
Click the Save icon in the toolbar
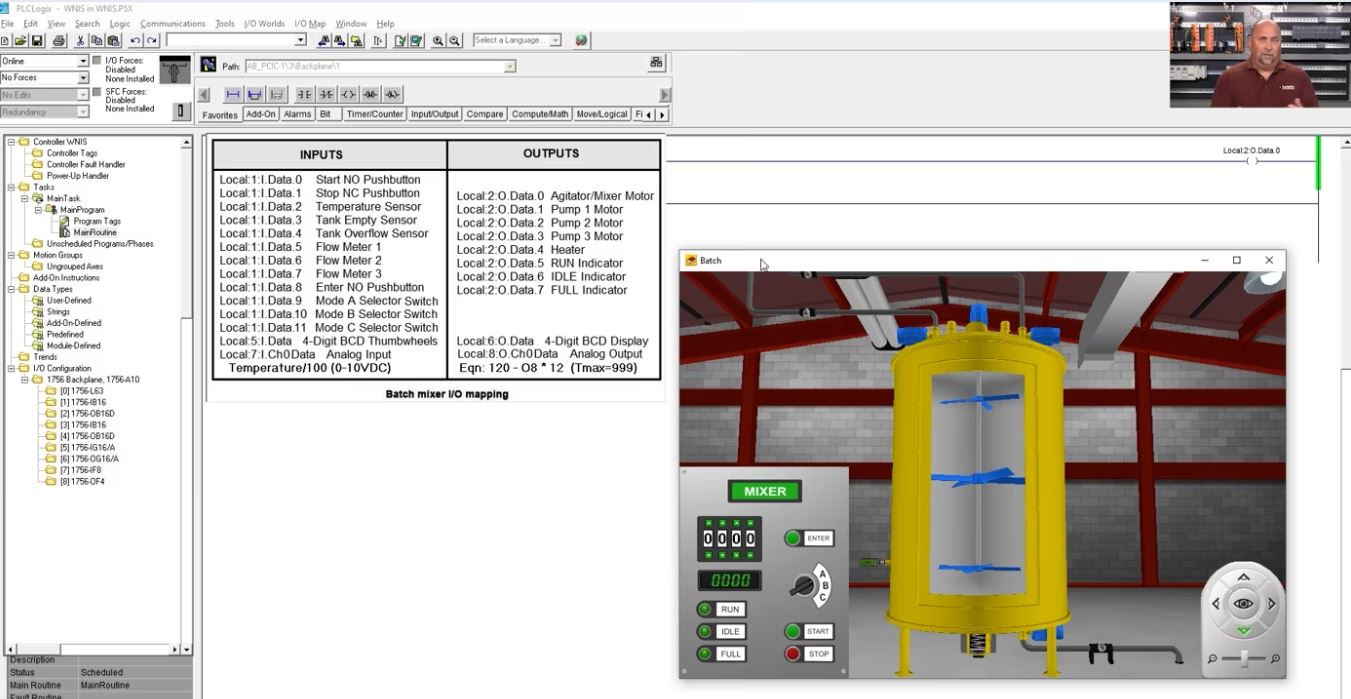pyautogui.click(x=37, y=41)
